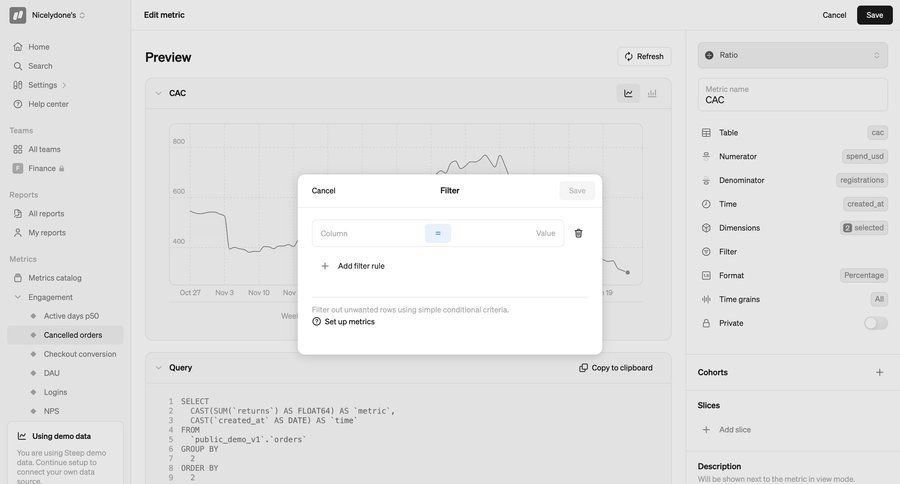Click the Refresh preview button

click(644, 56)
